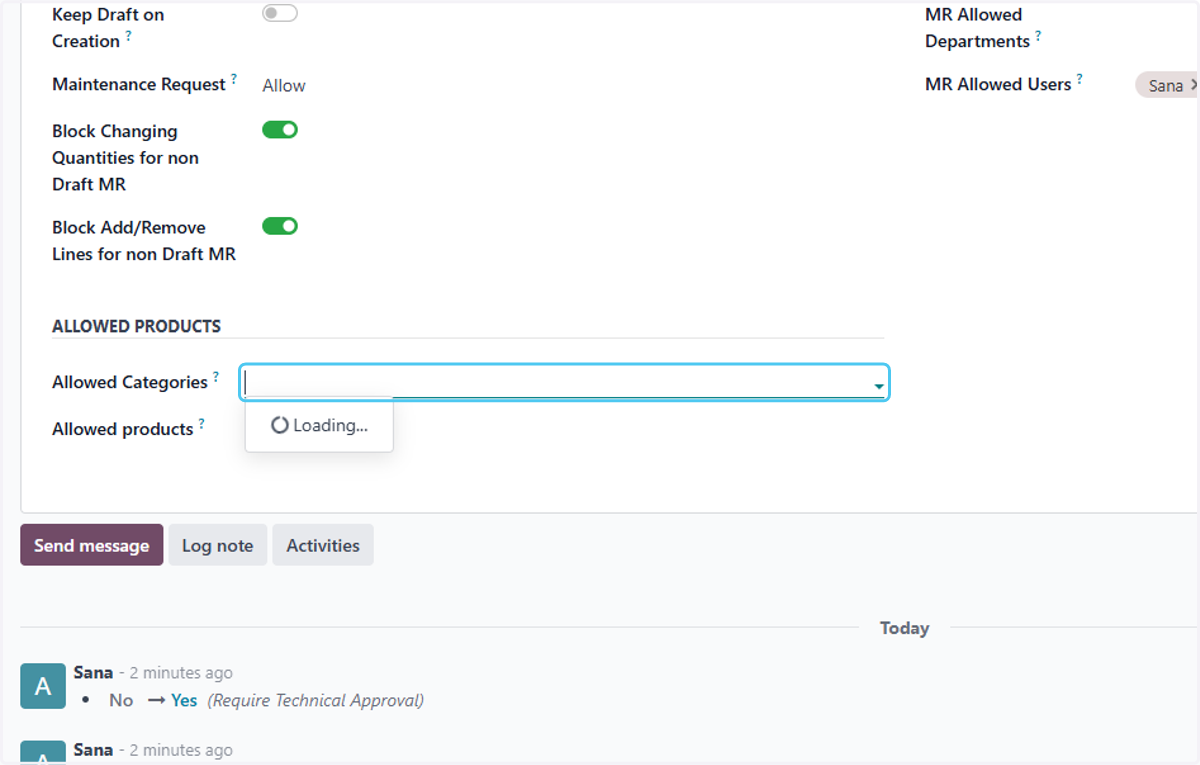Viewport: 1200px width, 765px height.
Task: Click the Log note button
Action: [217, 545]
